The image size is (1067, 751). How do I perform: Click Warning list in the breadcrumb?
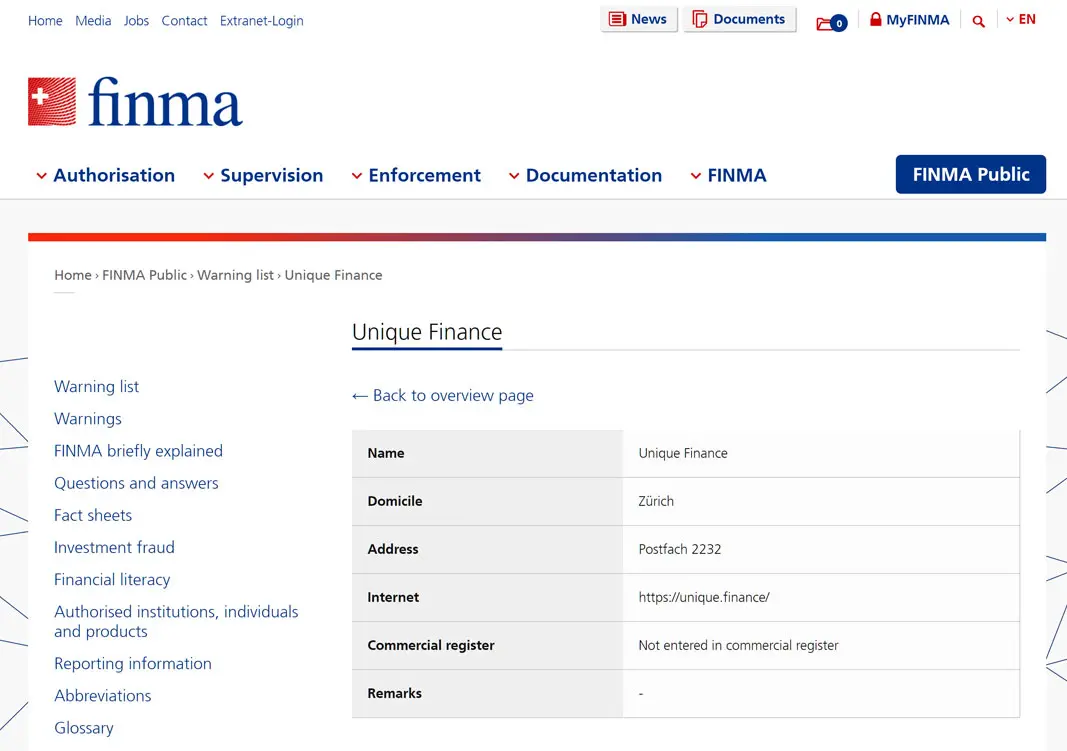(x=235, y=276)
